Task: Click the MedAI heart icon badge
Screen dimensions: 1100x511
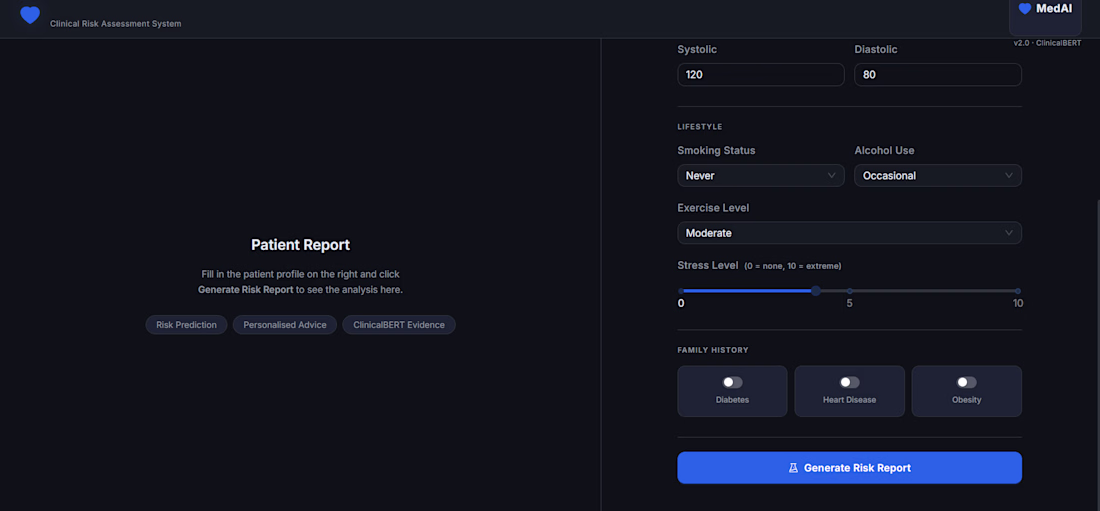Action: coord(1025,8)
